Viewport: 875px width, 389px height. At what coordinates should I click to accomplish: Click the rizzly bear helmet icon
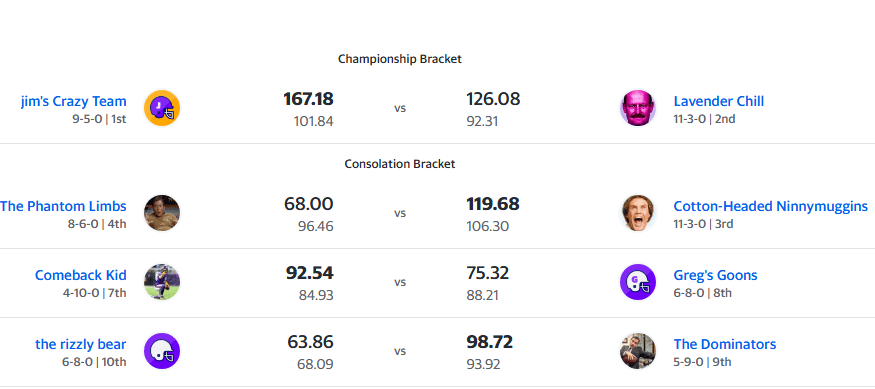point(162,352)
